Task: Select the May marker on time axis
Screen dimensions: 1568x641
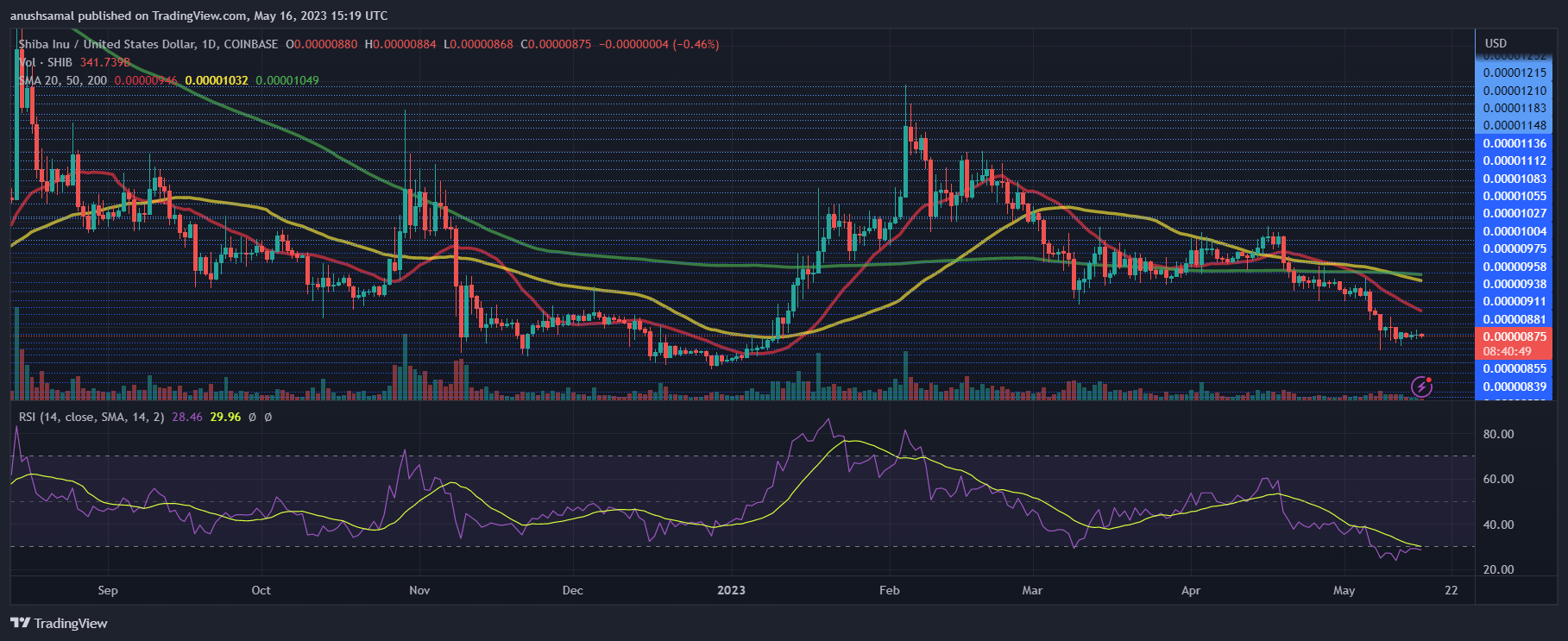Action: pyautogui.click(x=1344, y=590)
